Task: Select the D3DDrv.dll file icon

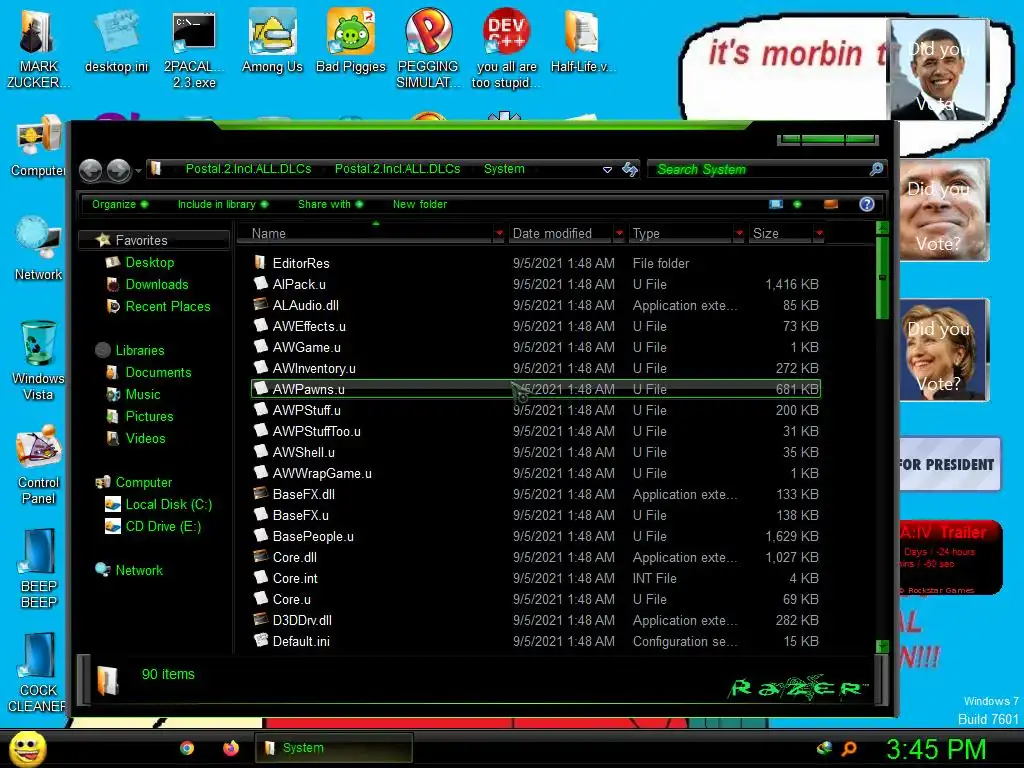Action: click(x=261, y=620)
